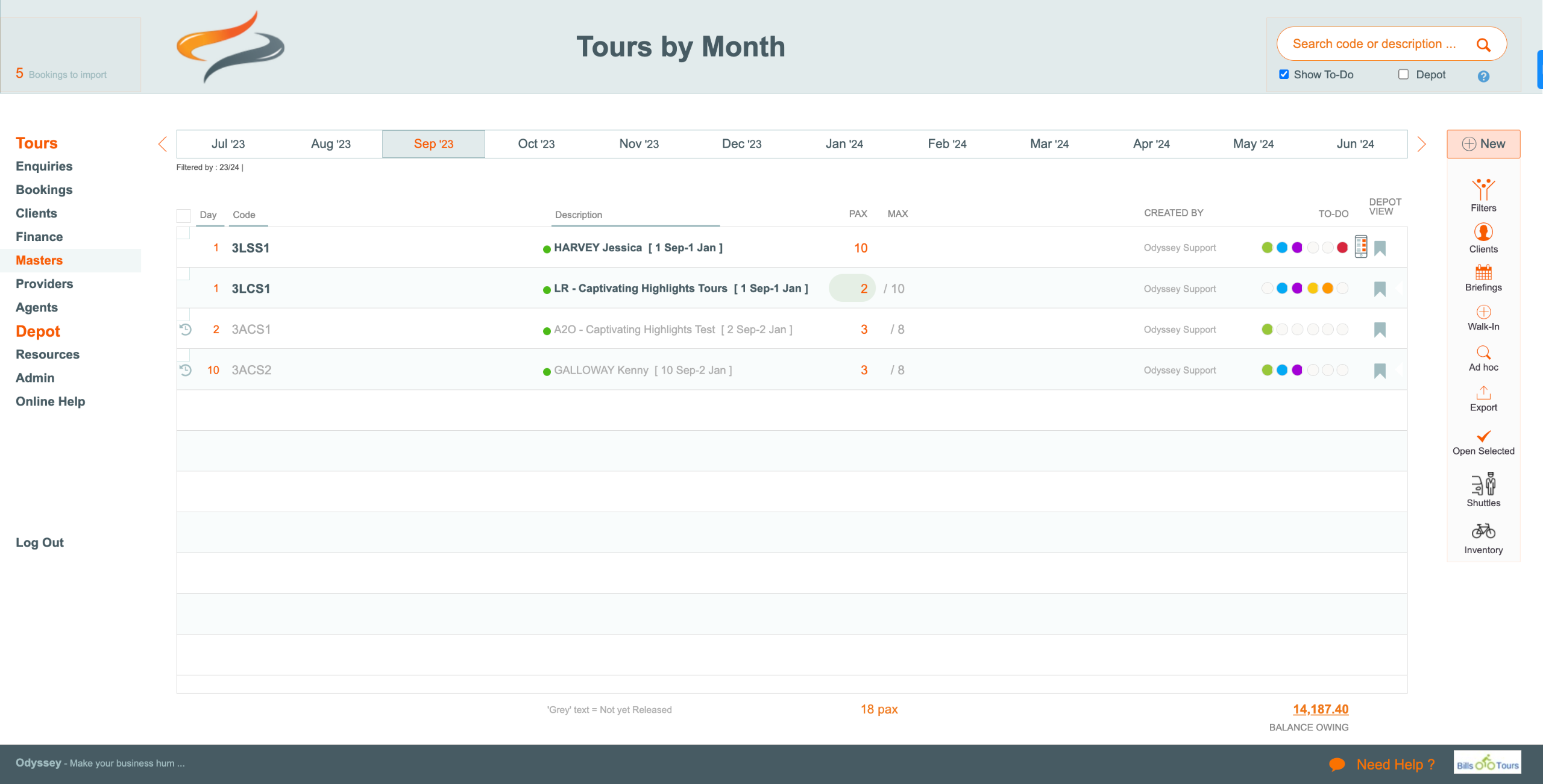This screenshot has width=1543, height=784.
Task: Go to previous months with left chevron
Action: click(162, 144)
